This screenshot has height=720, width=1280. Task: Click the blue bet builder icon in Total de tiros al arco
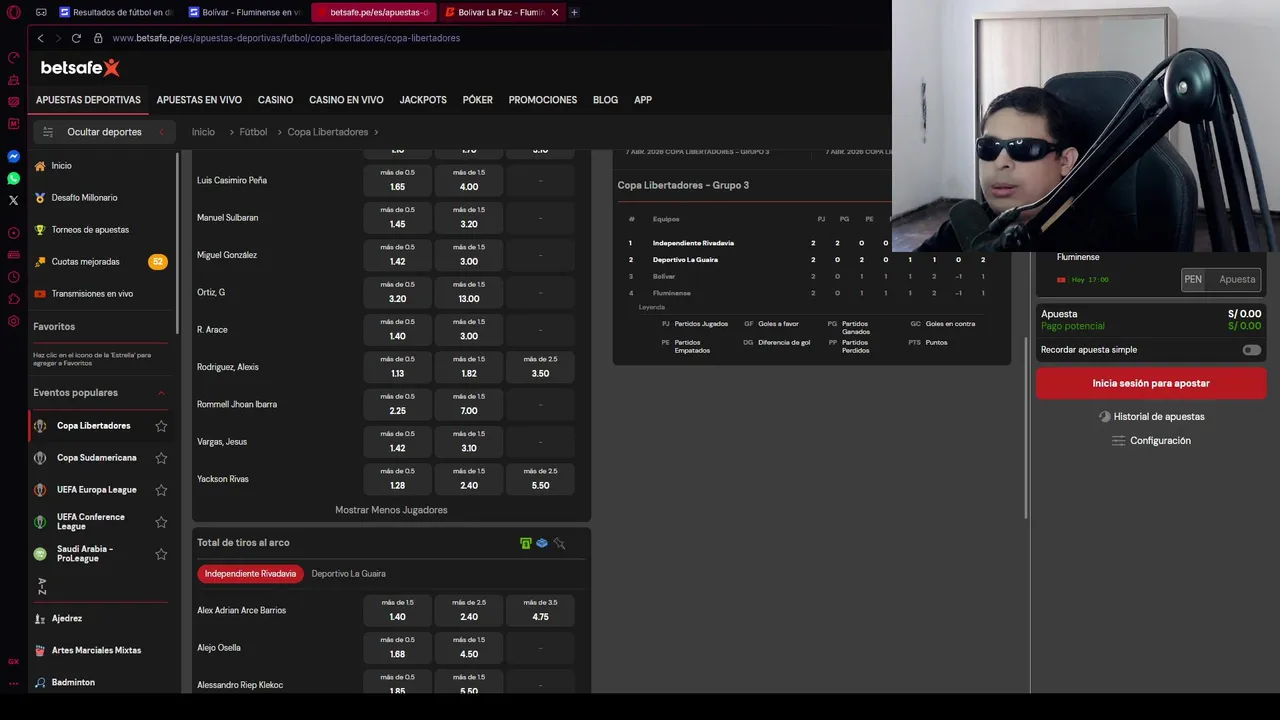point(542,543)
